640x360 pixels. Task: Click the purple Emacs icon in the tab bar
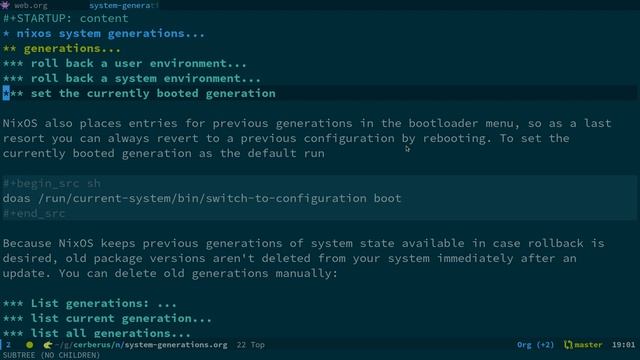6,5
